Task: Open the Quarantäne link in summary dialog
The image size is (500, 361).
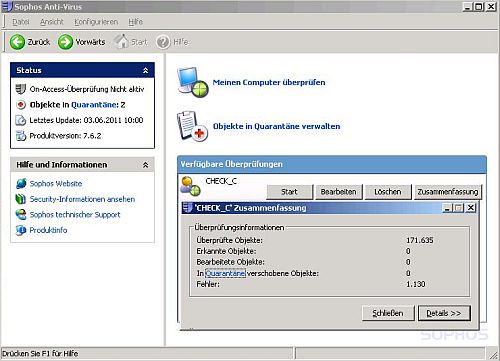Action: [225, 273]
